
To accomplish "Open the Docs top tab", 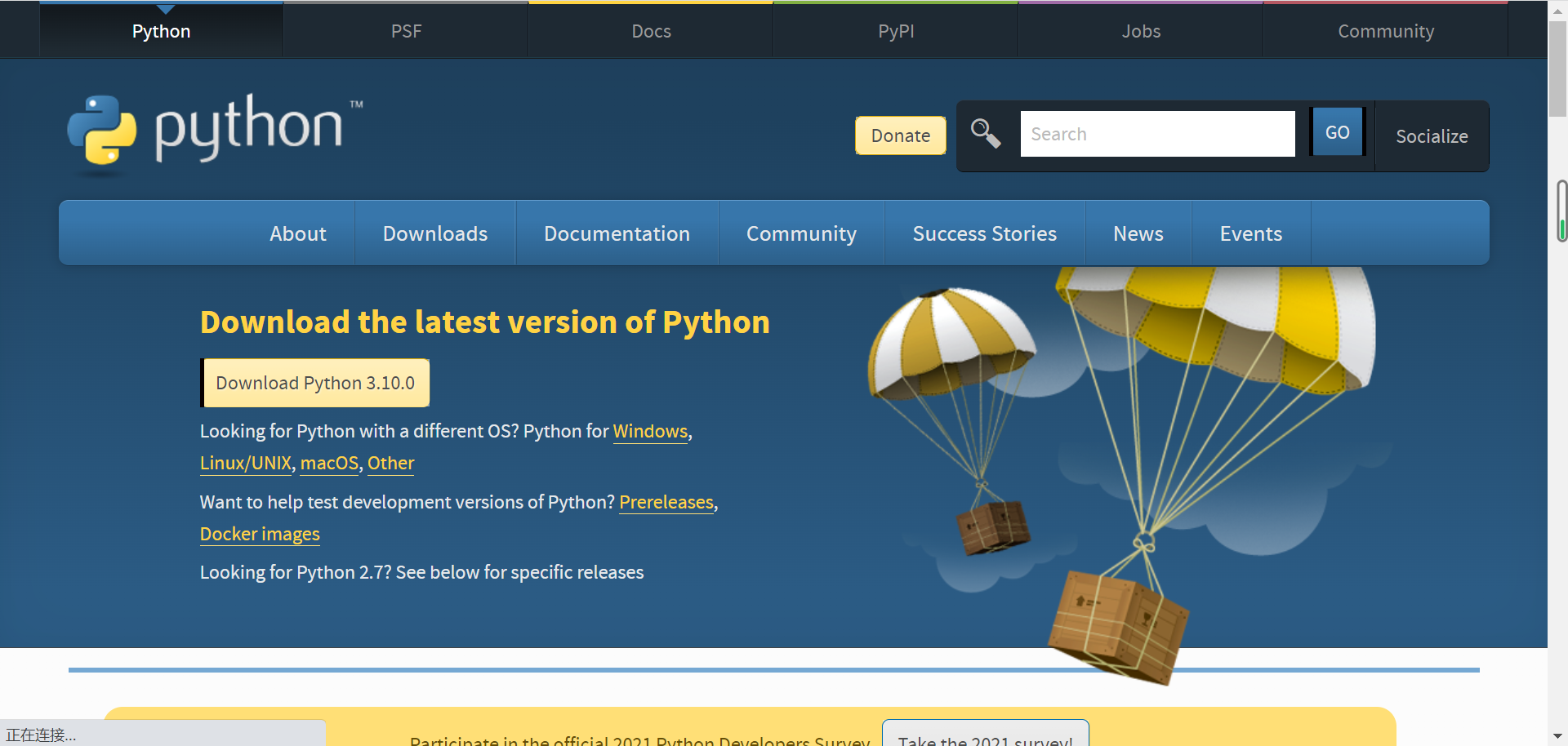I will click(651, 31).
